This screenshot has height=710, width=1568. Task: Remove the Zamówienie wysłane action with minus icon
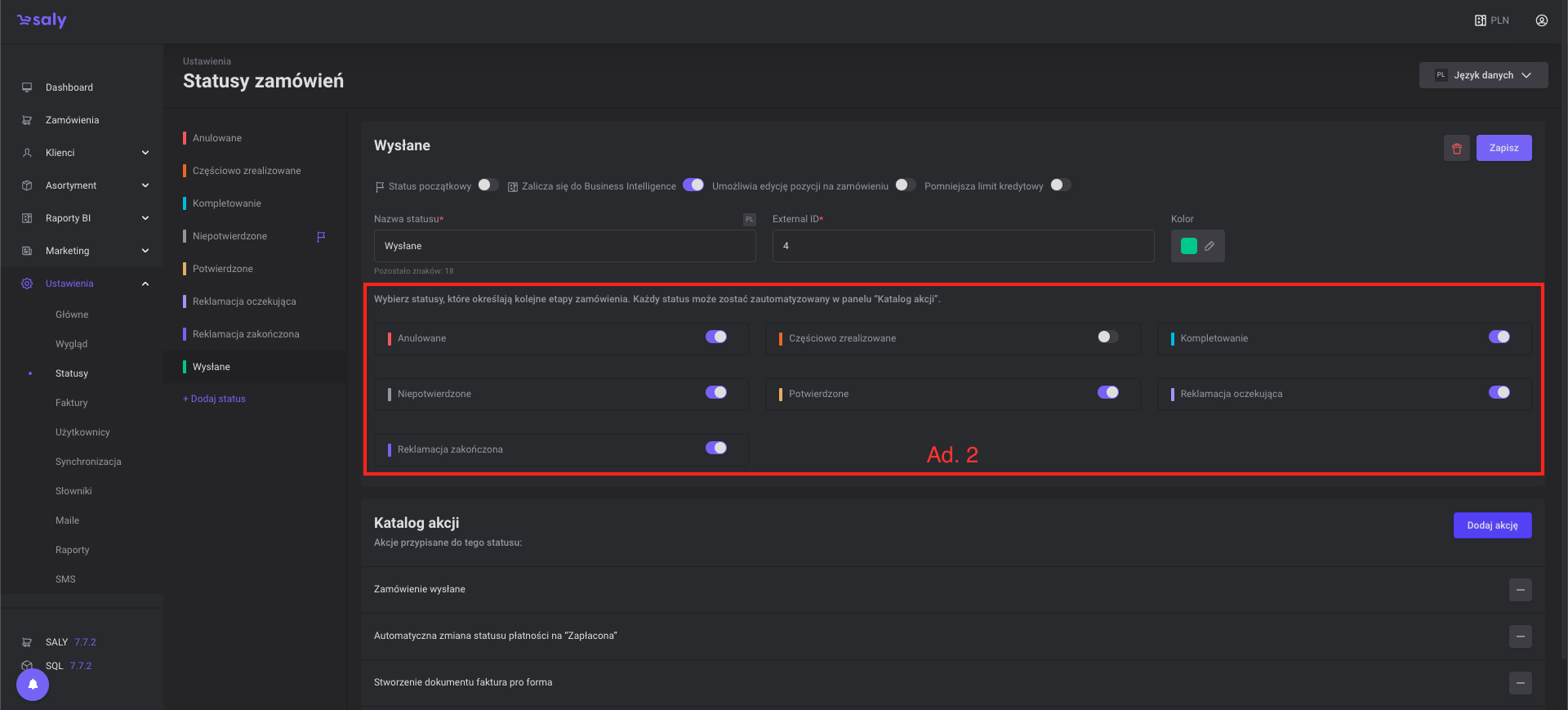coord(1520,589)
